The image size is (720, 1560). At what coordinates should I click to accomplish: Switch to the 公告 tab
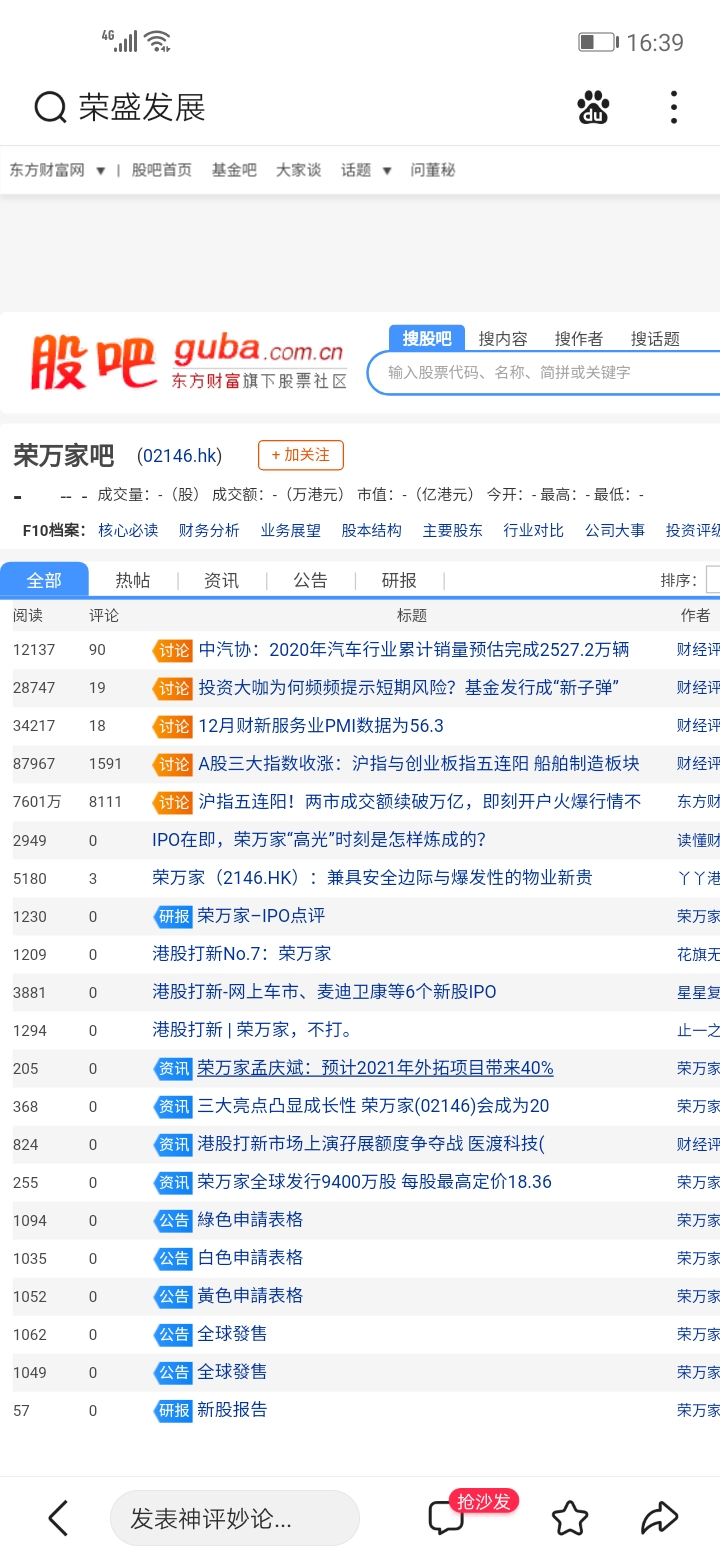point(310,580)
